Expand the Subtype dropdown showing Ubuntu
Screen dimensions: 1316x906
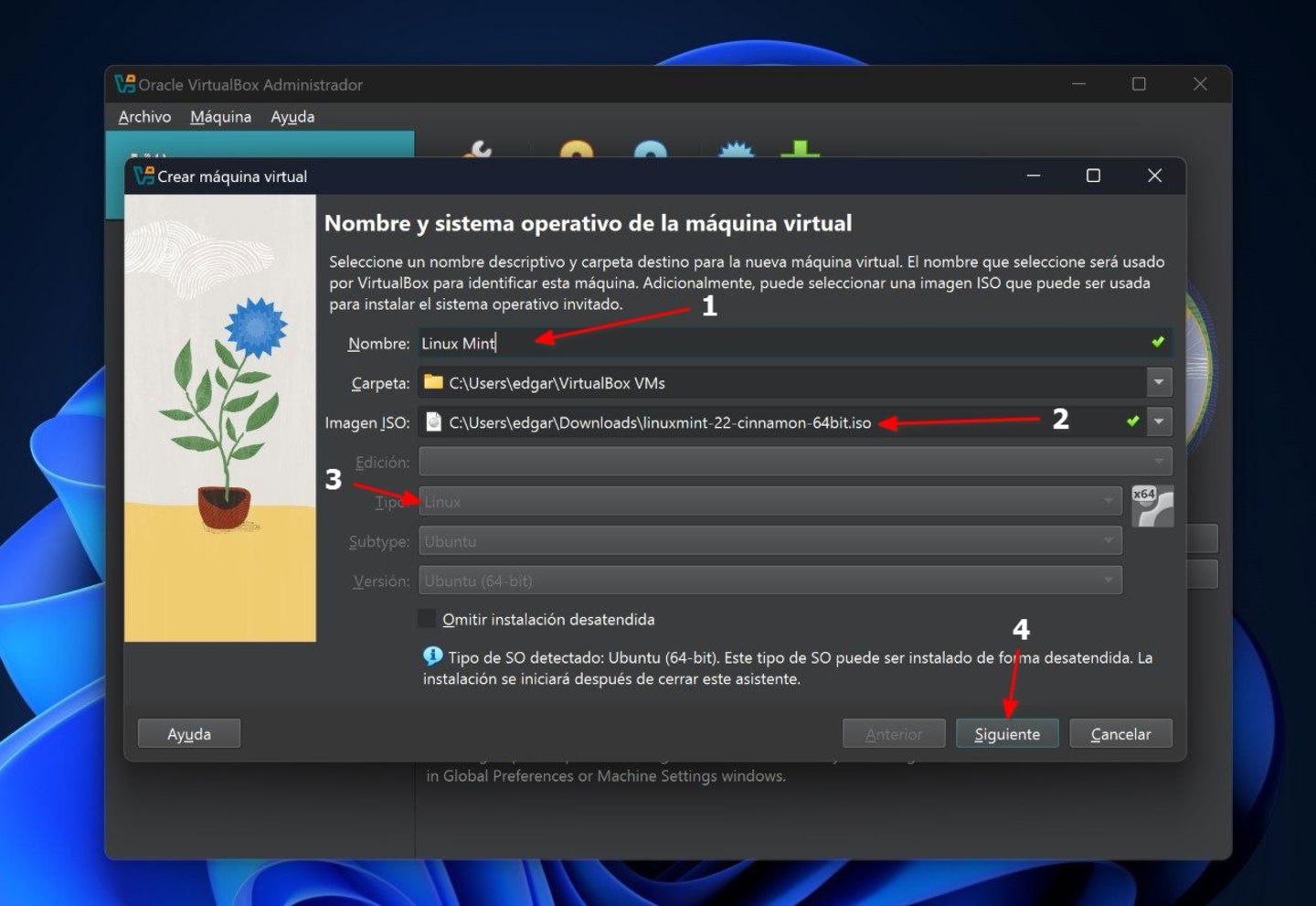click(x=770, y=541)
